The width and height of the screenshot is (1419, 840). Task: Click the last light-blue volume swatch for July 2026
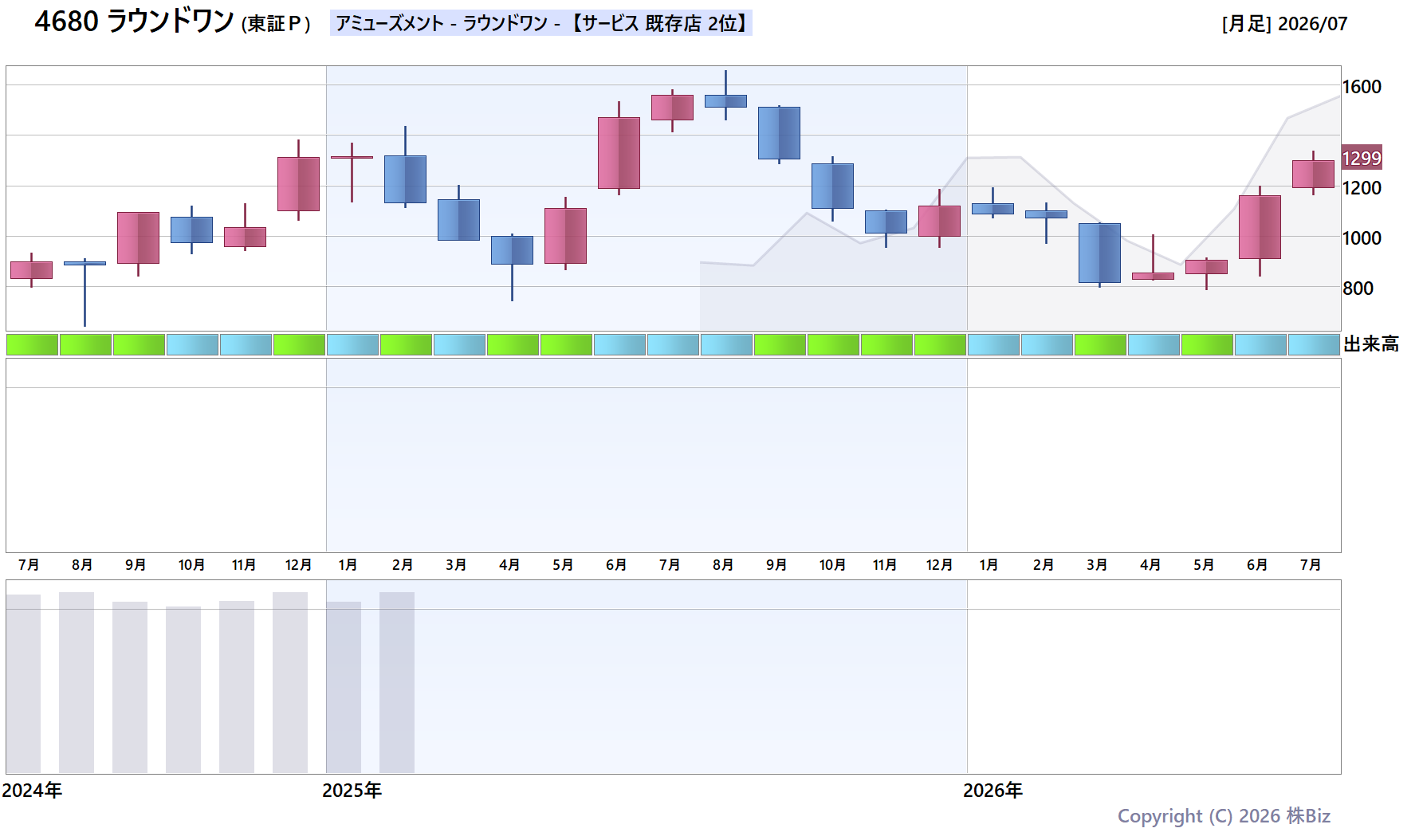[x=1314, y=345]
